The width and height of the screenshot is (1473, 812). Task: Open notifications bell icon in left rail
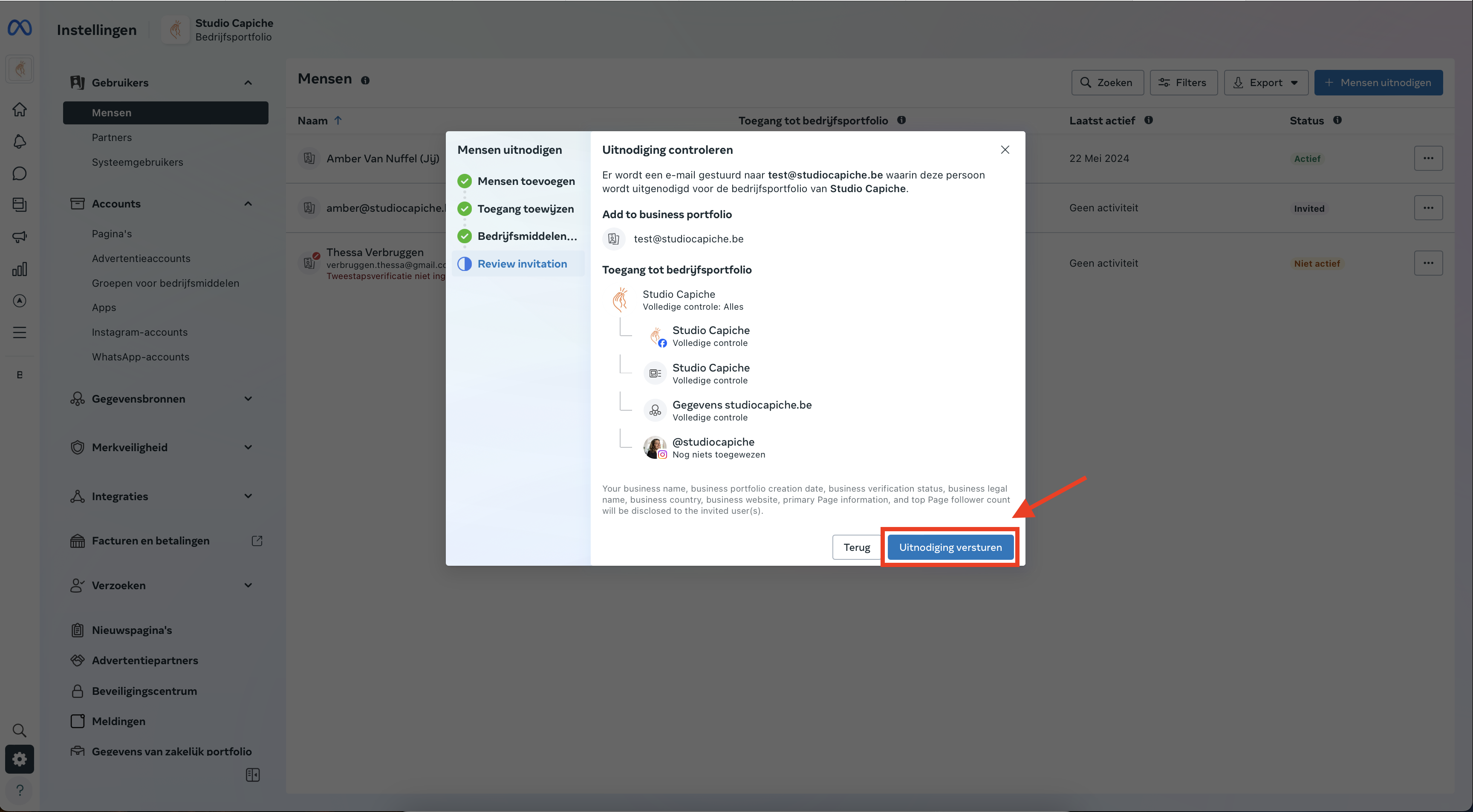pyautogui.click(x=20, y=142)
